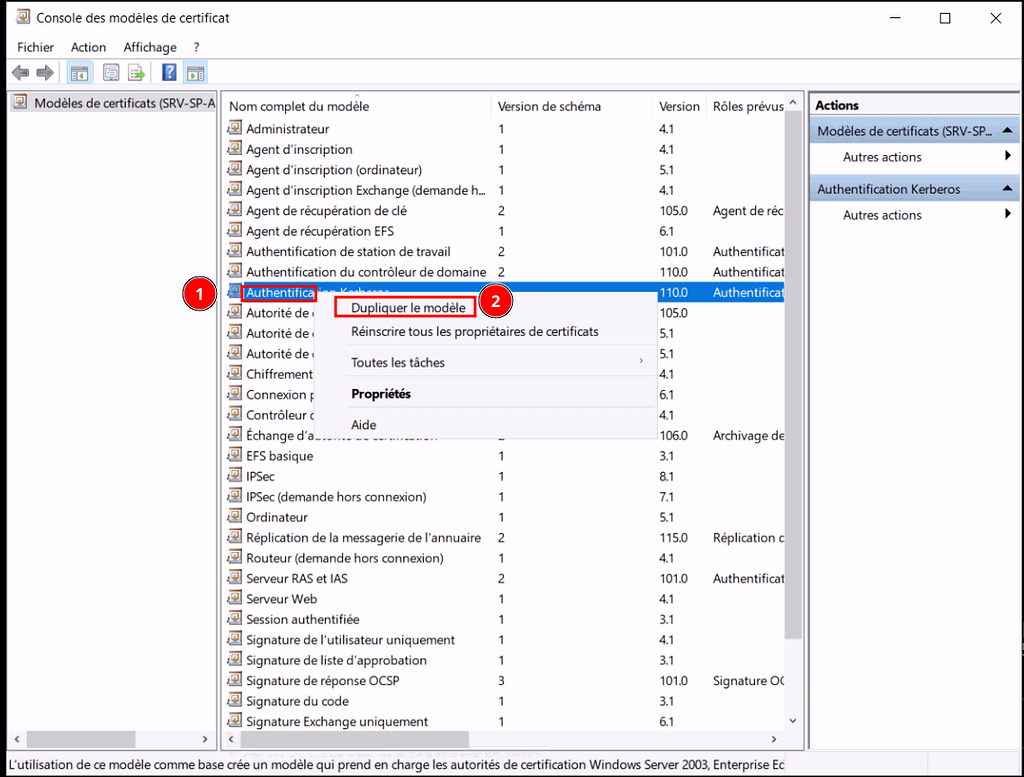This screenshot has height=777, width=1024.
Task: Click the Forward arrow in the toolbar
Action: [44, 73]
